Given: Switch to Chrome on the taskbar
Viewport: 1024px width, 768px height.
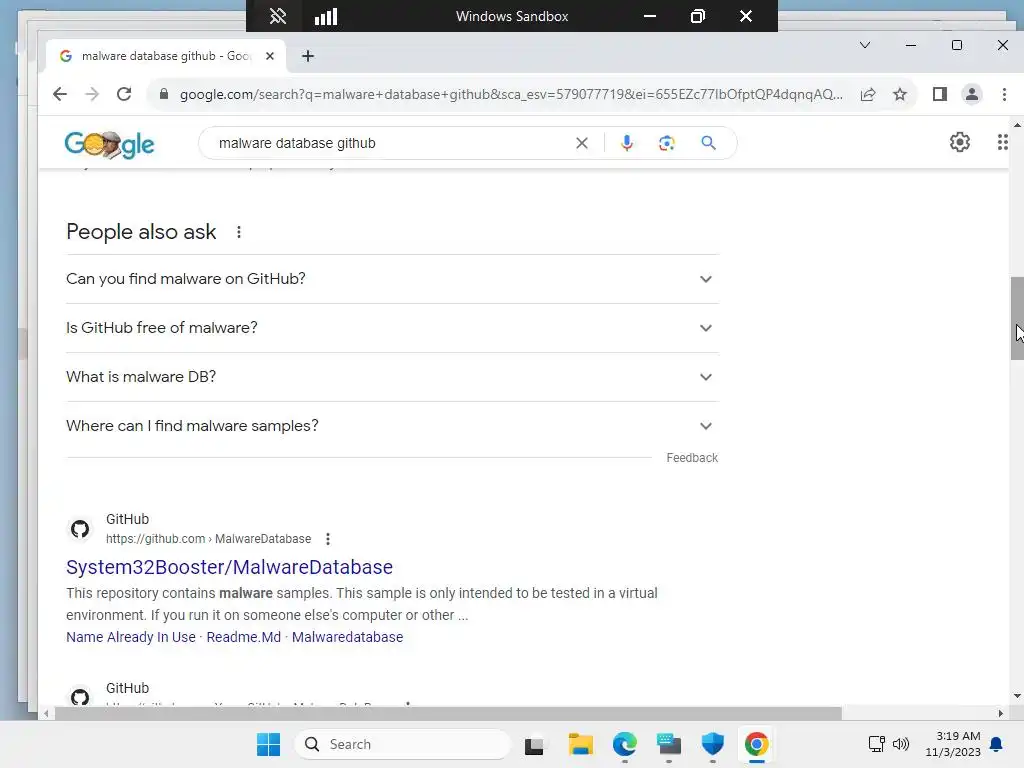Looking at the screenshot, I should [x=756, y=744].
